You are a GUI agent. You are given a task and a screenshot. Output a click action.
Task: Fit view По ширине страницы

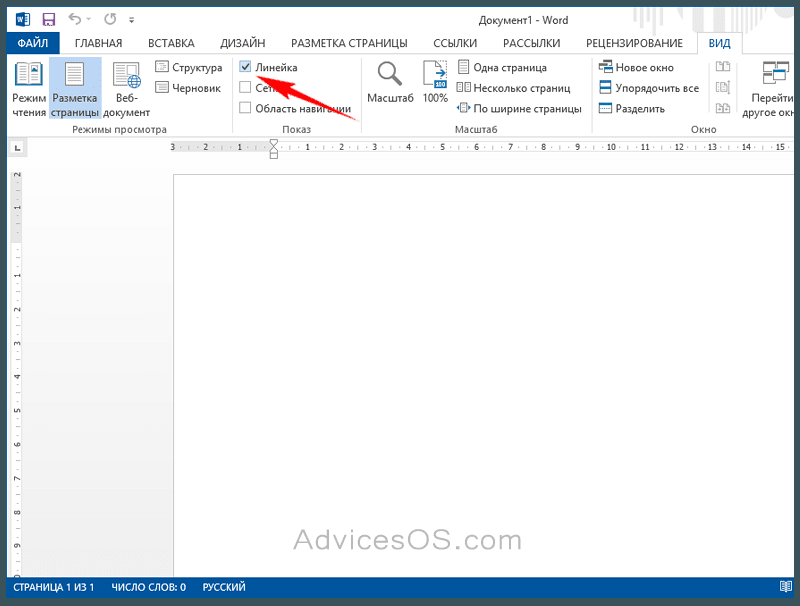pos(519,108)
